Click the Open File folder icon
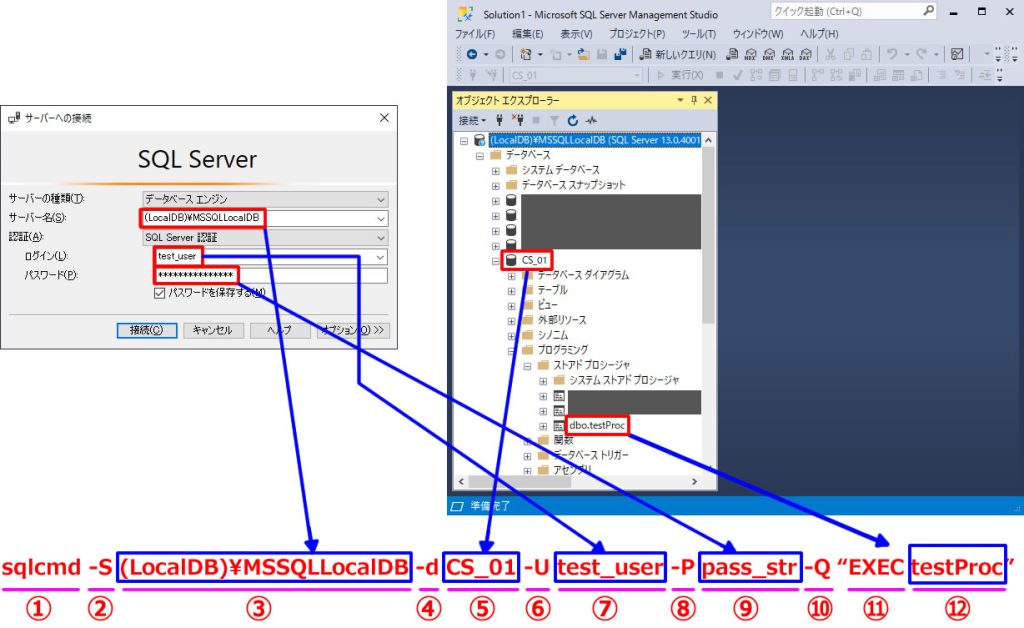 [x=584, y=54]
